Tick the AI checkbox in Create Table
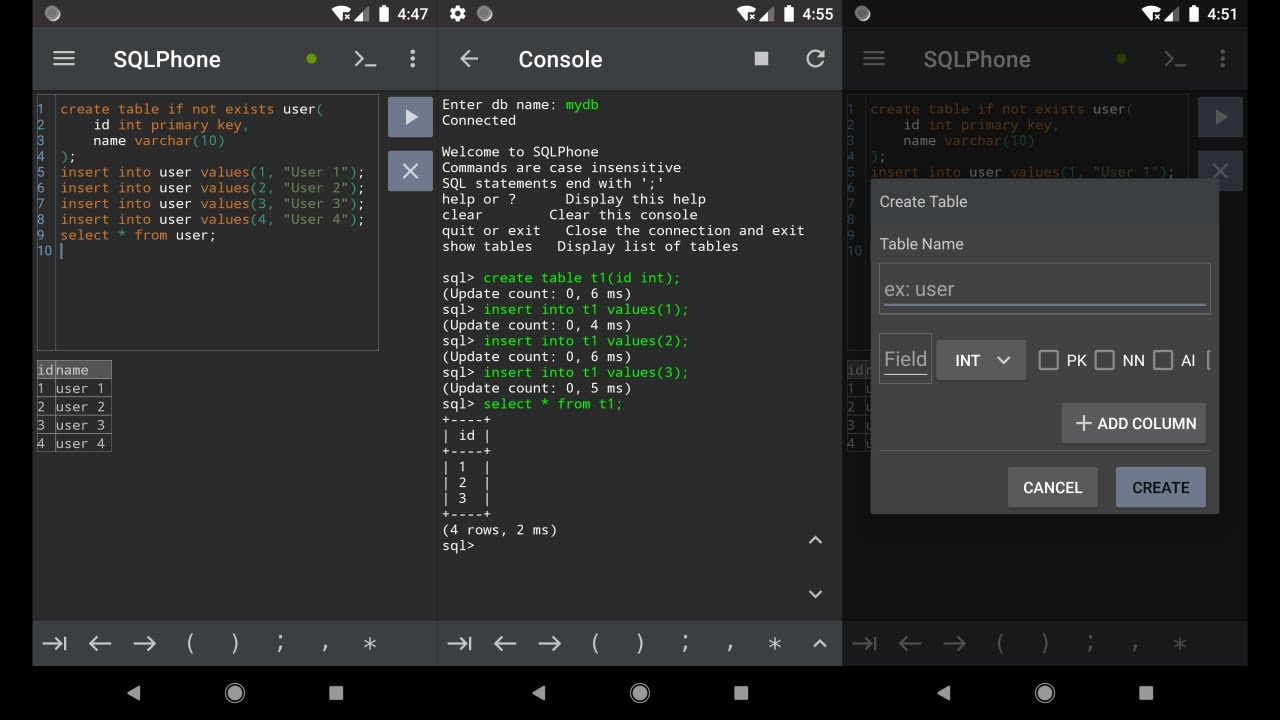Image resolution: width=1280 pixels, height=720 pixels. pyautogui.click(x=1162, y=360)
